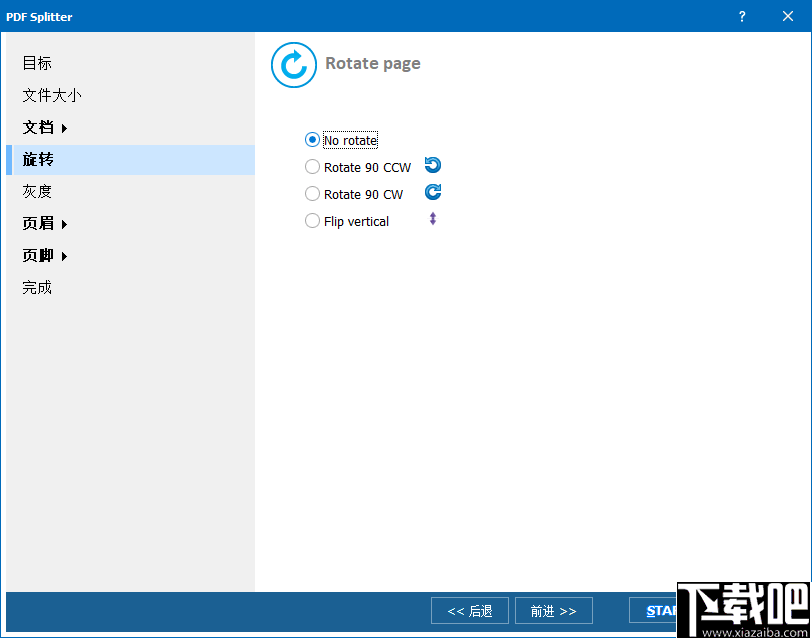Click the circular Rotate page header icon
Image resolution: width=812 pixels, height=638 pixels.
(293, 65)
